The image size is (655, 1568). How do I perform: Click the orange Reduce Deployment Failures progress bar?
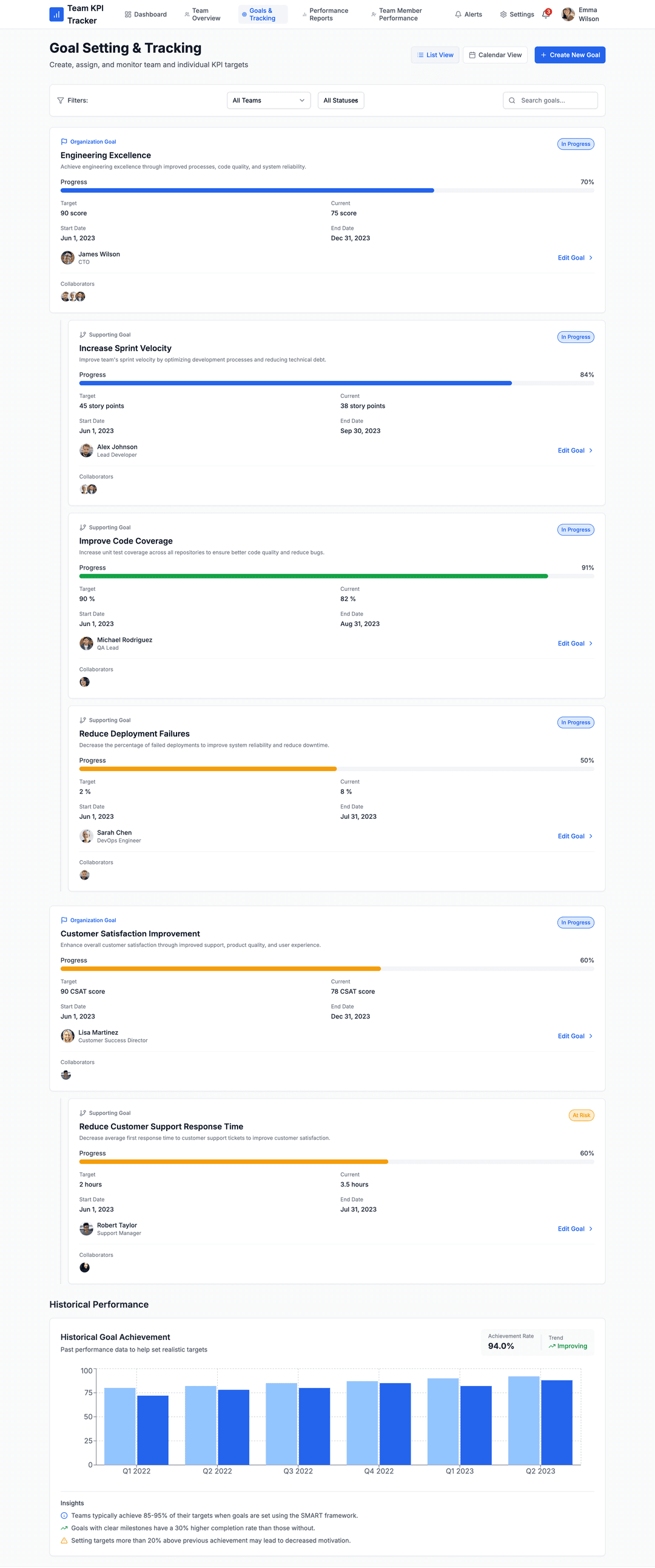coord(337,769)
